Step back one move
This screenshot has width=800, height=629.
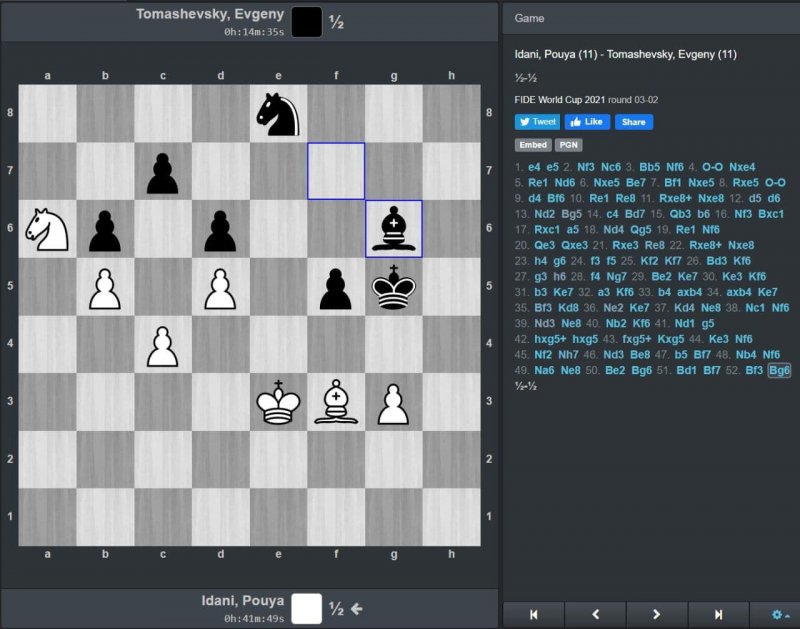coord(595,614)
